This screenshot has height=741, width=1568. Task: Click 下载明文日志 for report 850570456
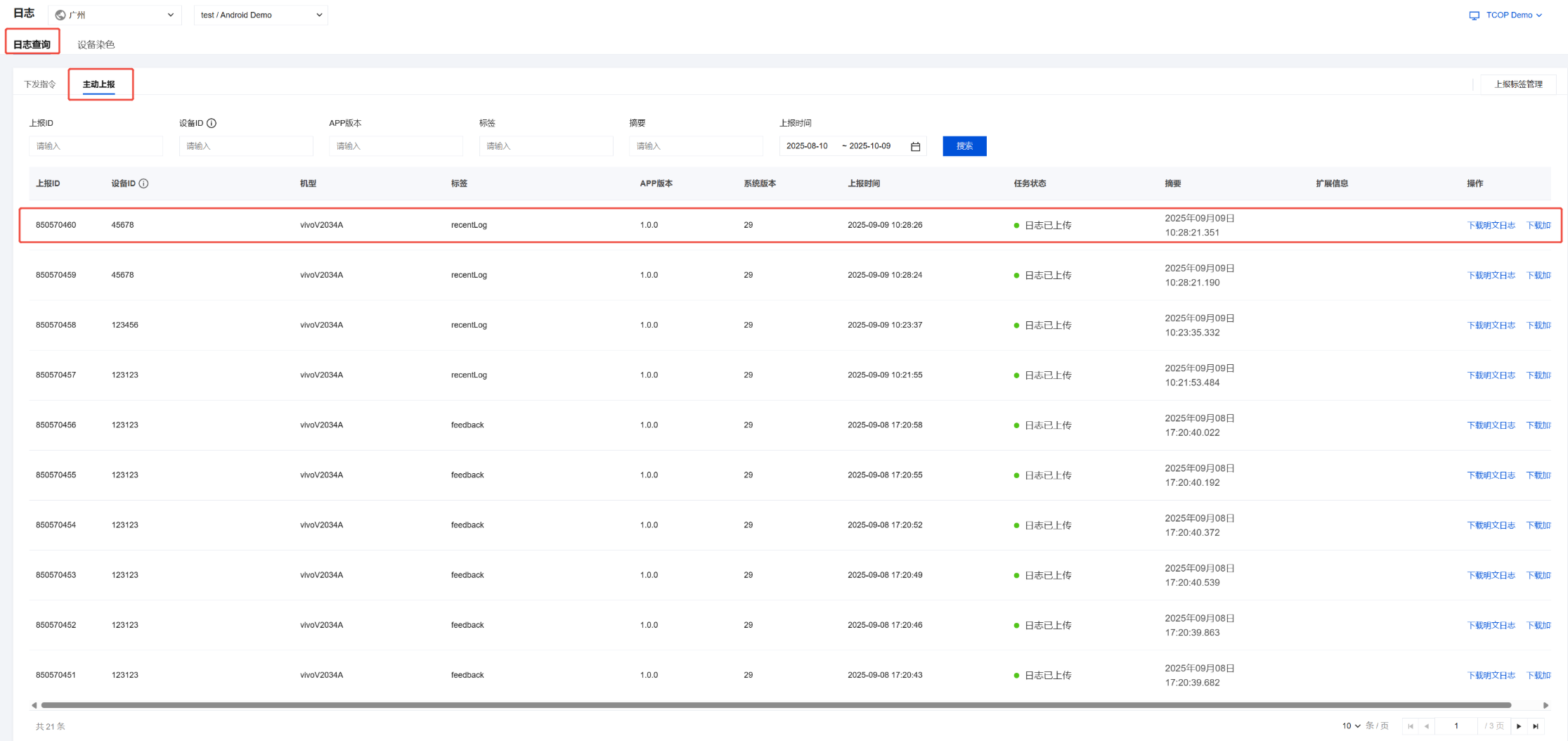[x=1491, y=425]
